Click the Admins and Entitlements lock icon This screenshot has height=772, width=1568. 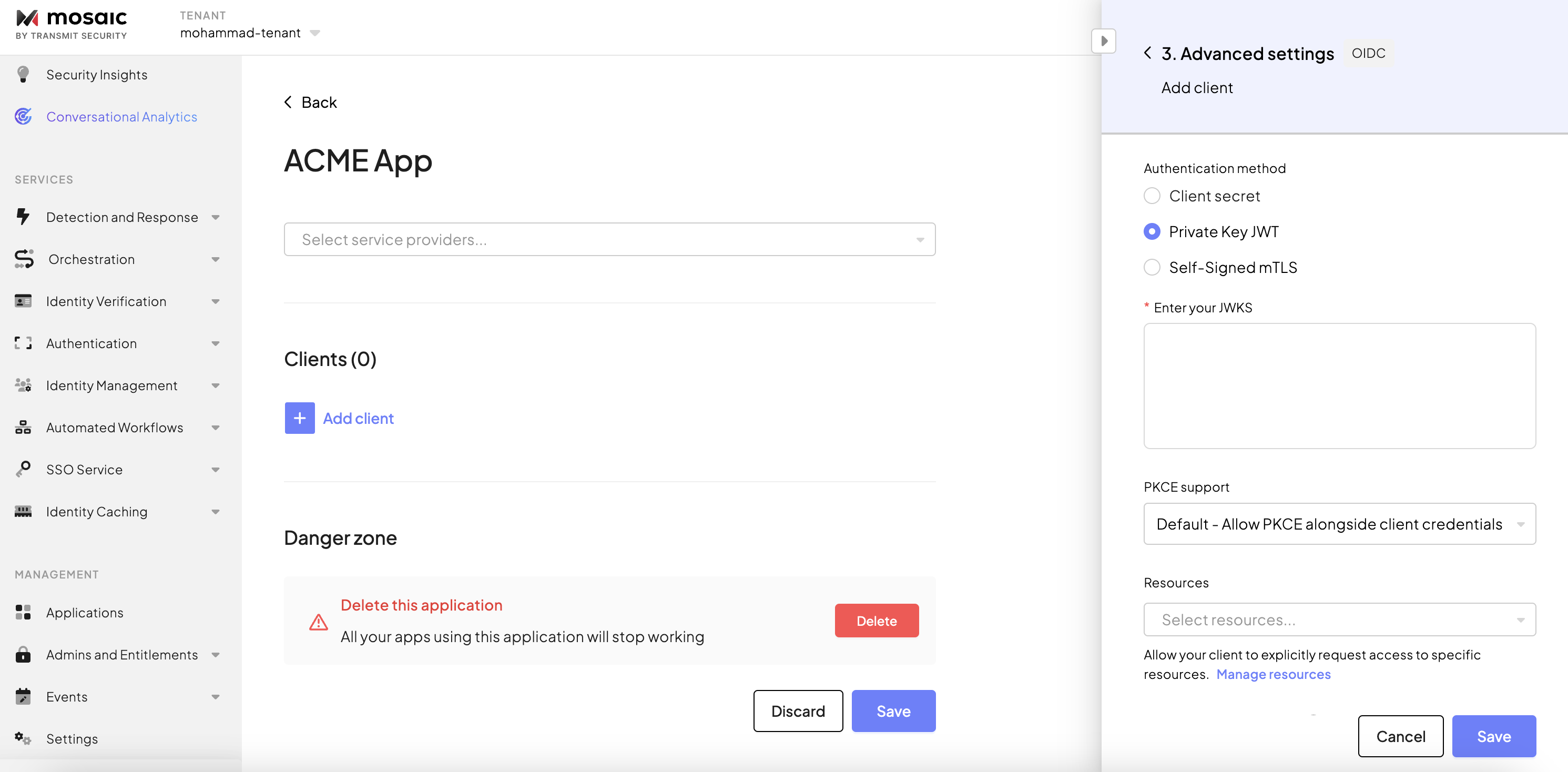(23, 654)
